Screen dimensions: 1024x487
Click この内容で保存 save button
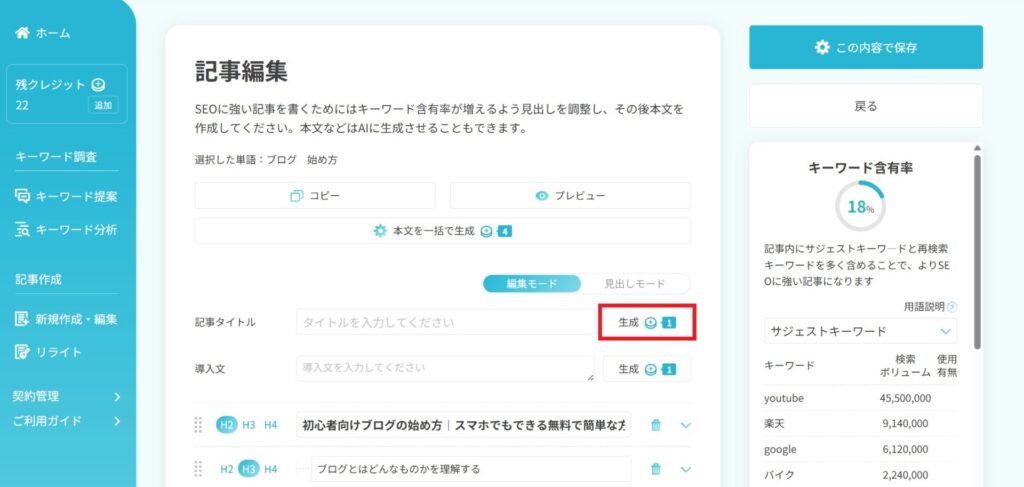point(866,47)
